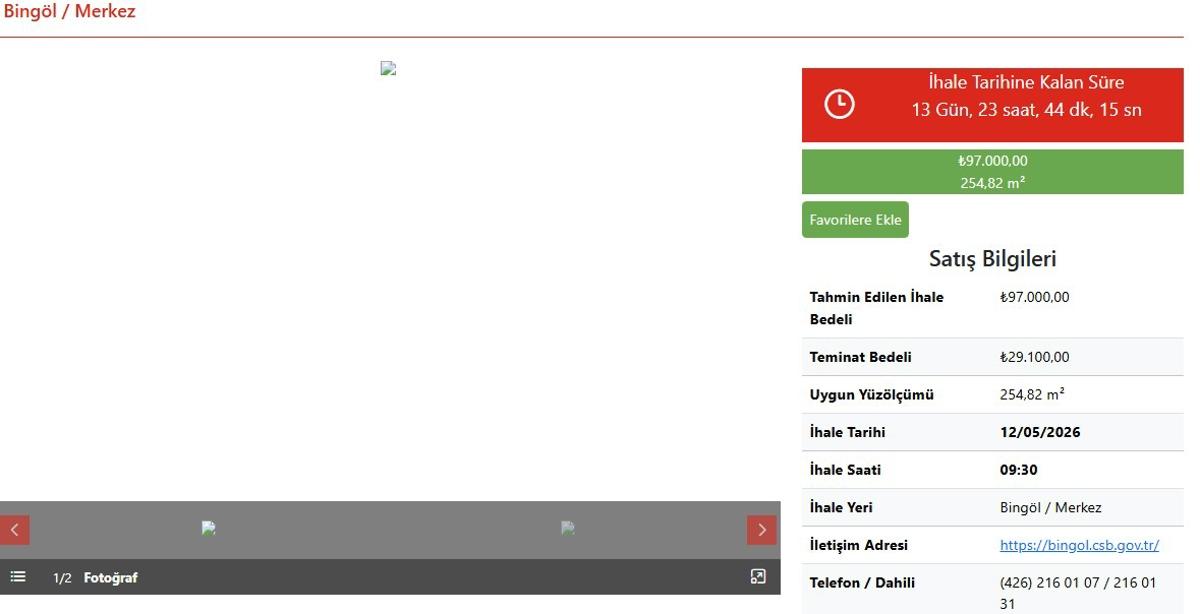This screenshot has width=1200, height=614.
Task: Click the Satış Bilgileri section heading
Action: point(992,259)
